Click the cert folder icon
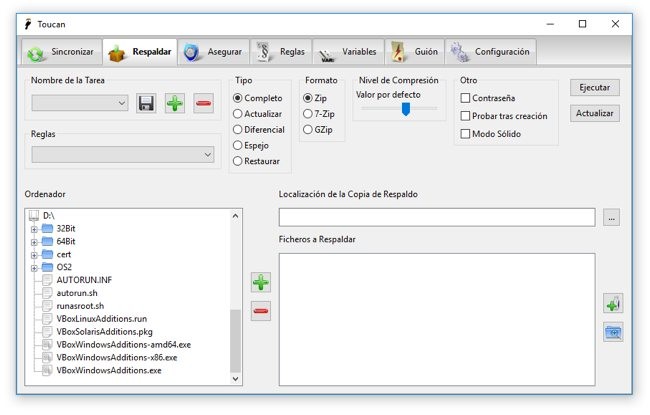Image resolution: width=650 pixels, height=415 pixels. (48, 254)
